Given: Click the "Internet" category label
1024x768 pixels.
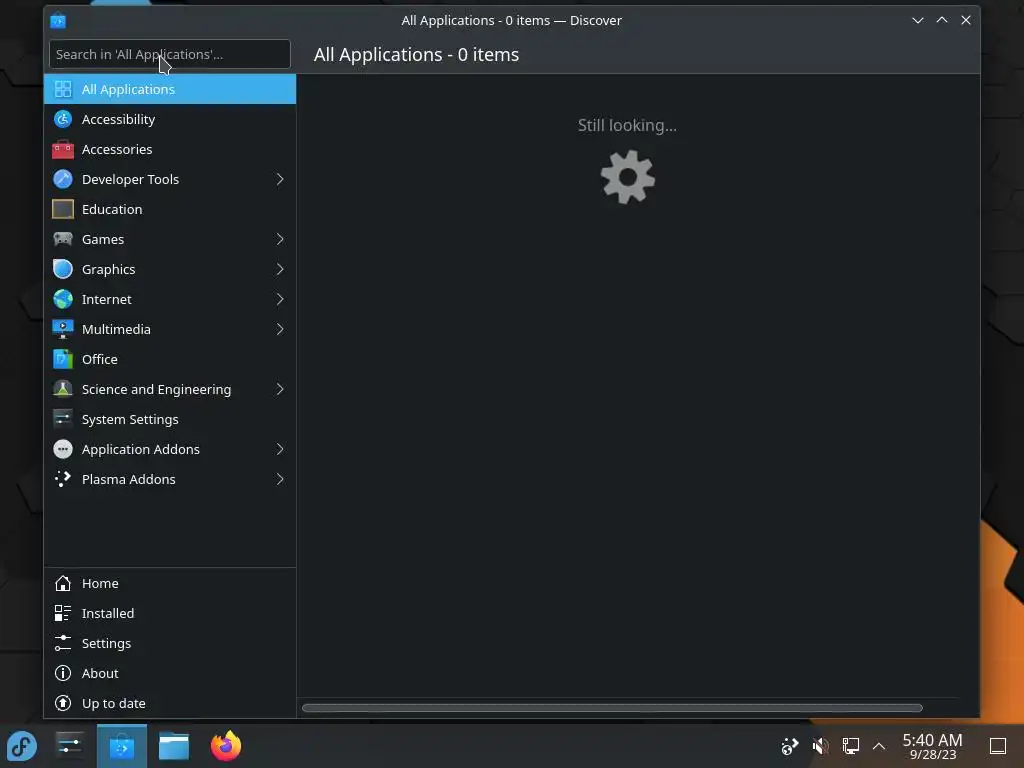Looking at the screenshot, I should [x=106, y=299].
